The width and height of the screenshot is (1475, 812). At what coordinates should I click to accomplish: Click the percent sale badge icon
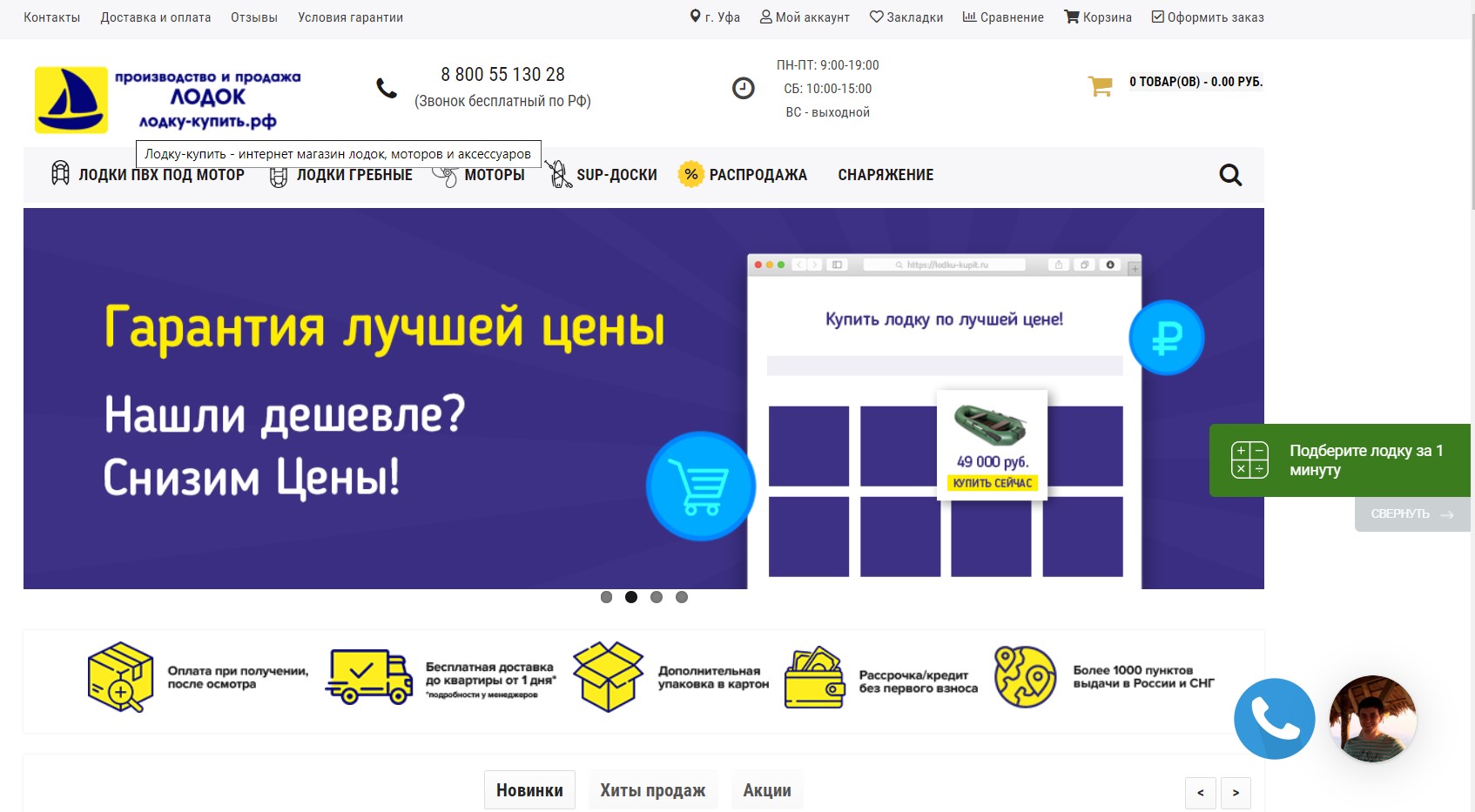690,174
